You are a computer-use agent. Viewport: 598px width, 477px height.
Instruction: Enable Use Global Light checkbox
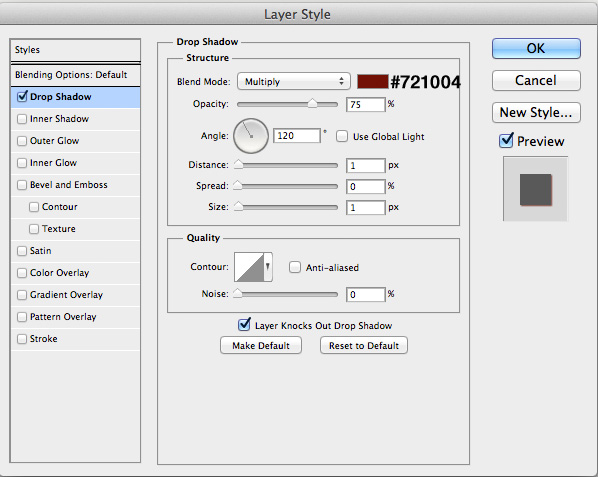coord(342,136)
